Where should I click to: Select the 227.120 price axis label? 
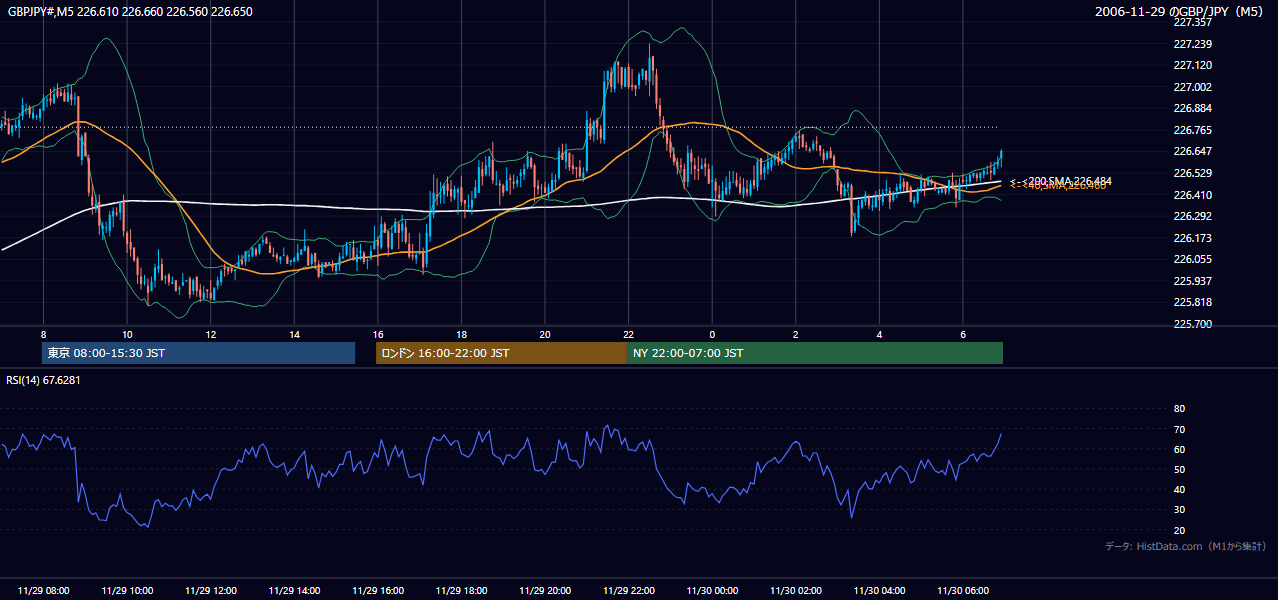click(x=1191, y=65)
